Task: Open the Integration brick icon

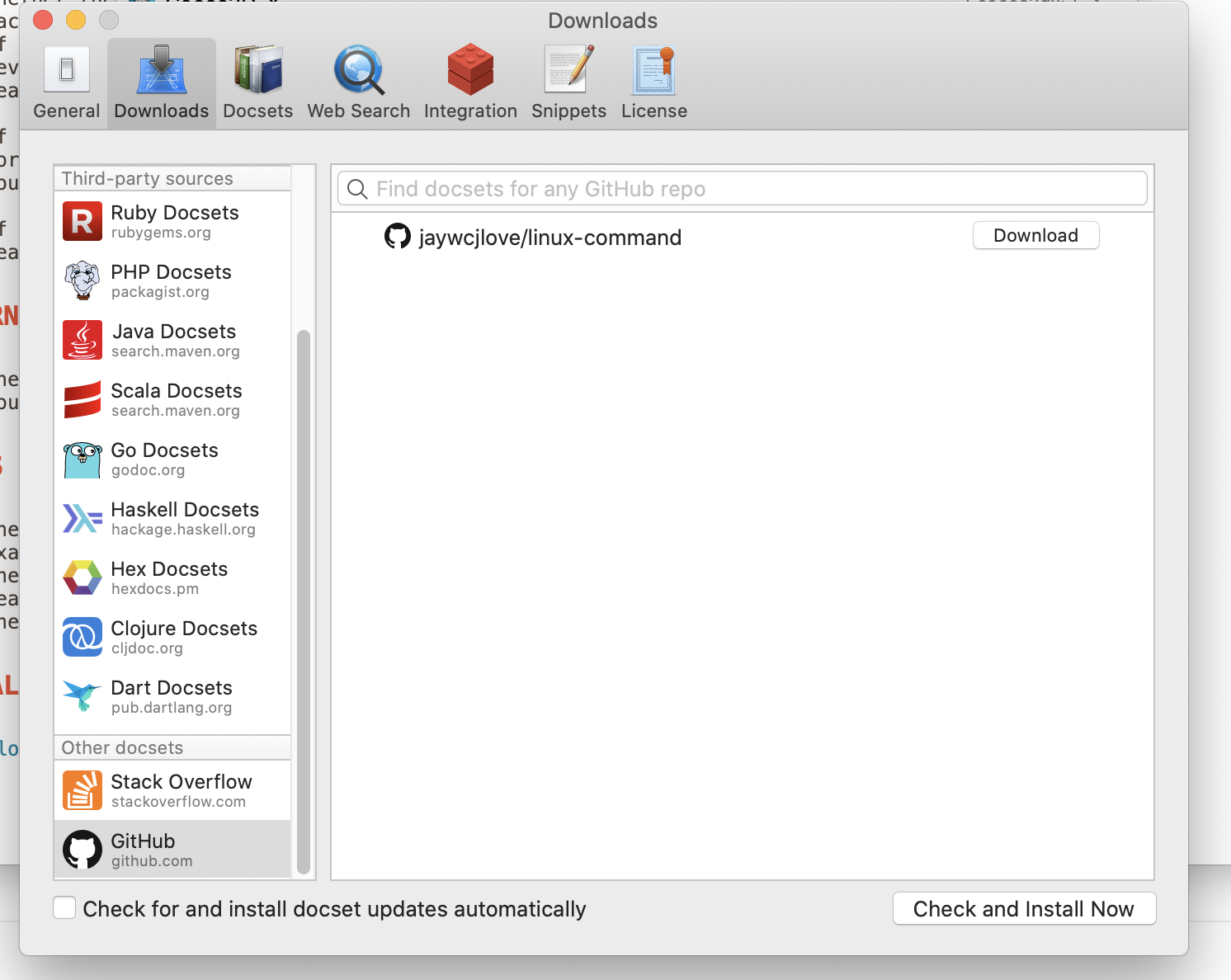Action: pyautogui.click(x=470, y=69)
